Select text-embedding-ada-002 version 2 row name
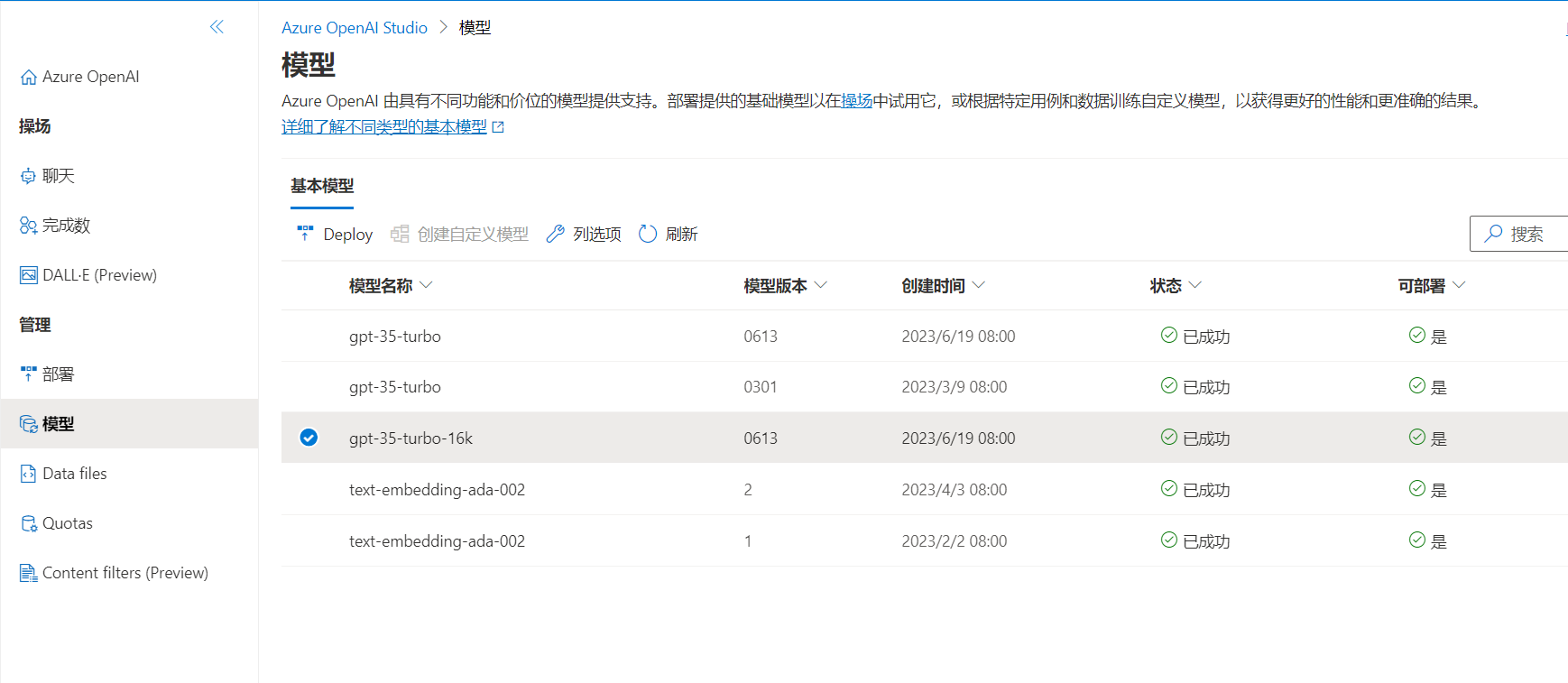The image size is (1568, 683). click(x=437, y=490)
